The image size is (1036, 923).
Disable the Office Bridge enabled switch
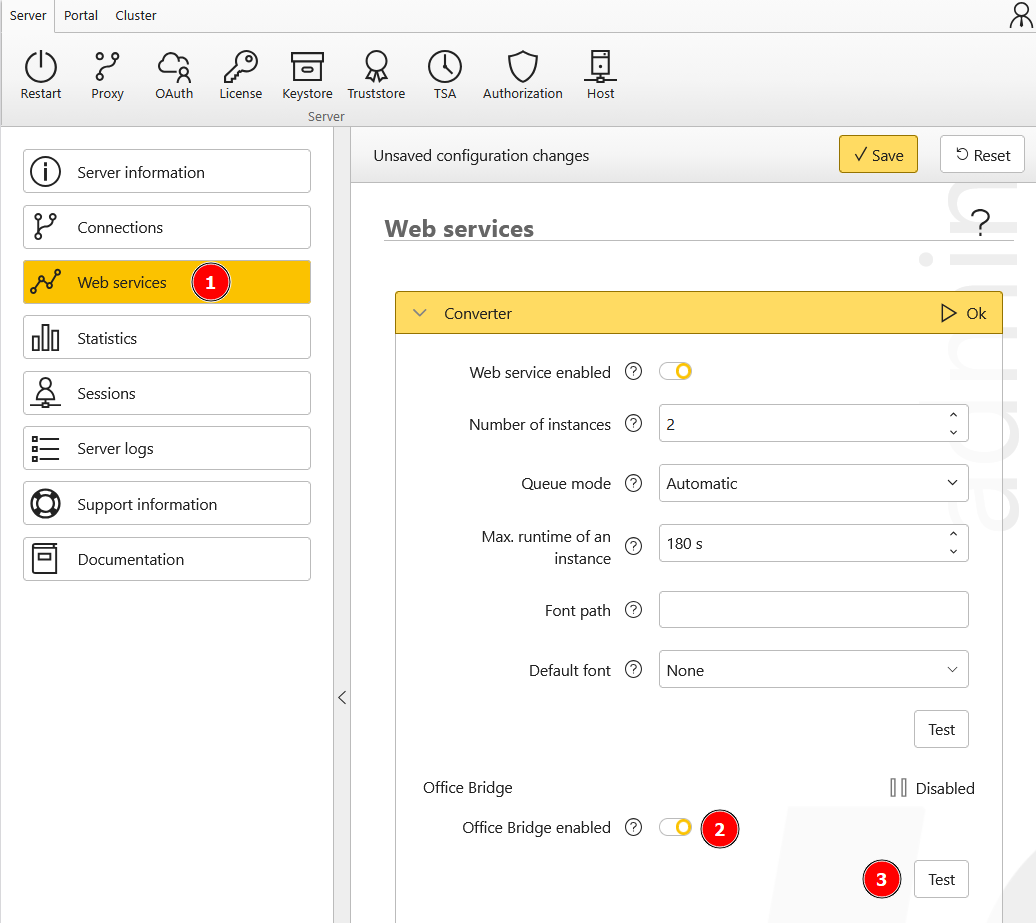tap(676, 828)
